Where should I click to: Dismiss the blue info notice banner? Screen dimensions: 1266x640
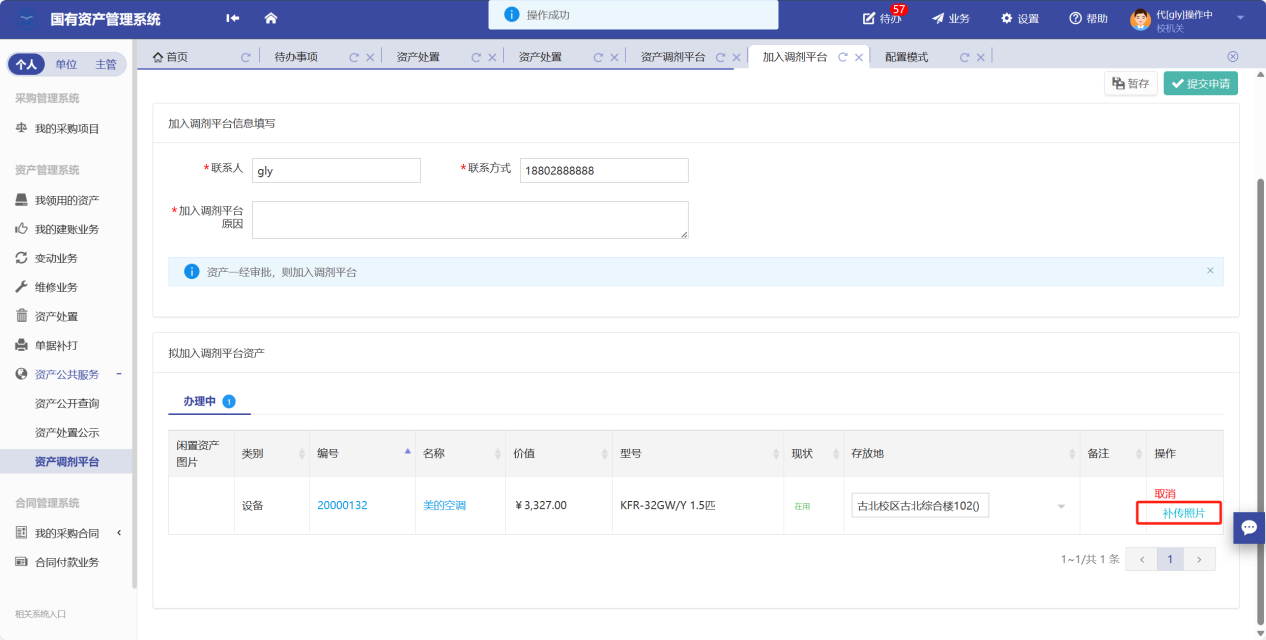pos(1209,271)
